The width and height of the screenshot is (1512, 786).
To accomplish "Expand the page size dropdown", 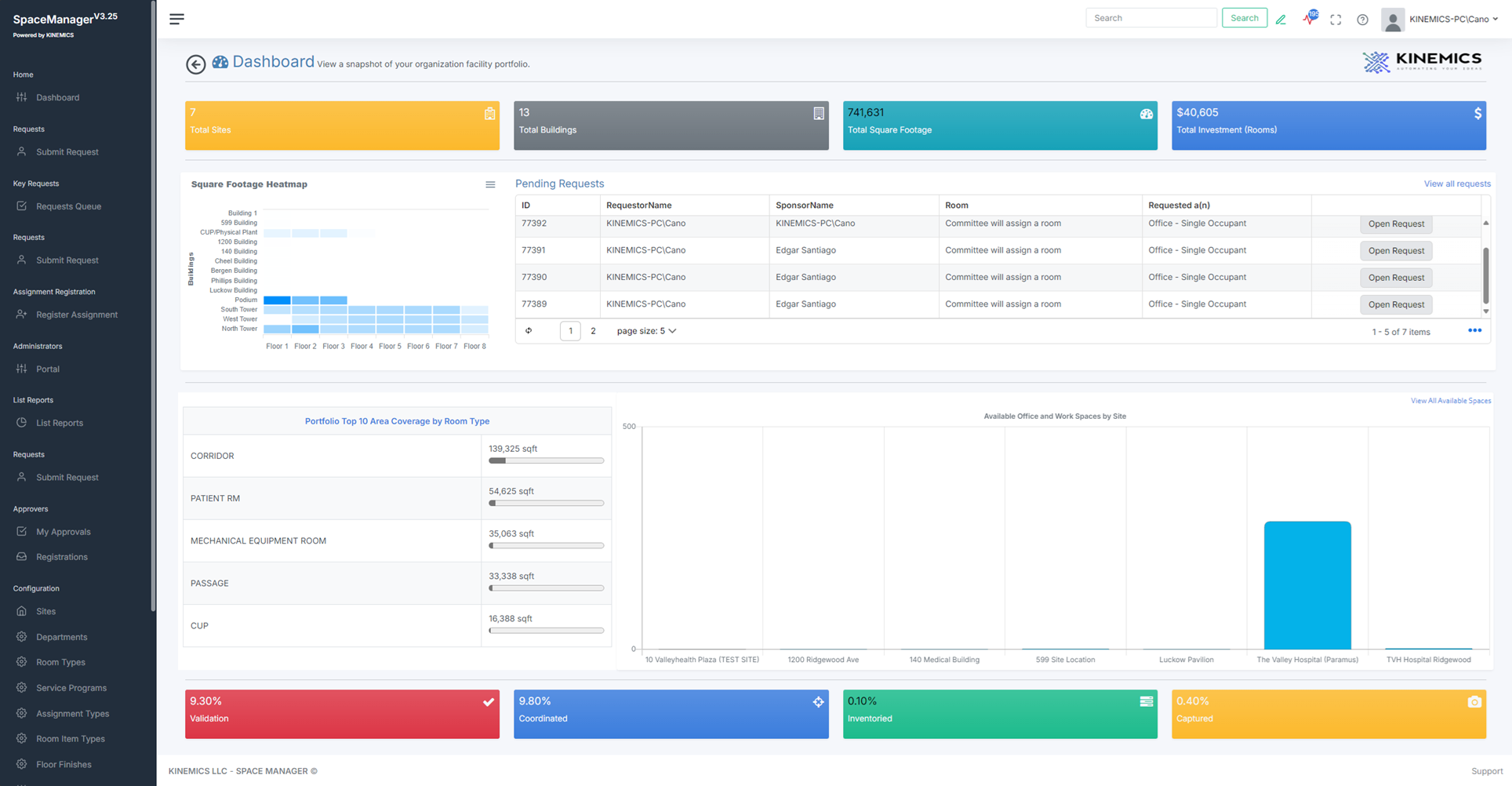I will (x=646, y=331).
